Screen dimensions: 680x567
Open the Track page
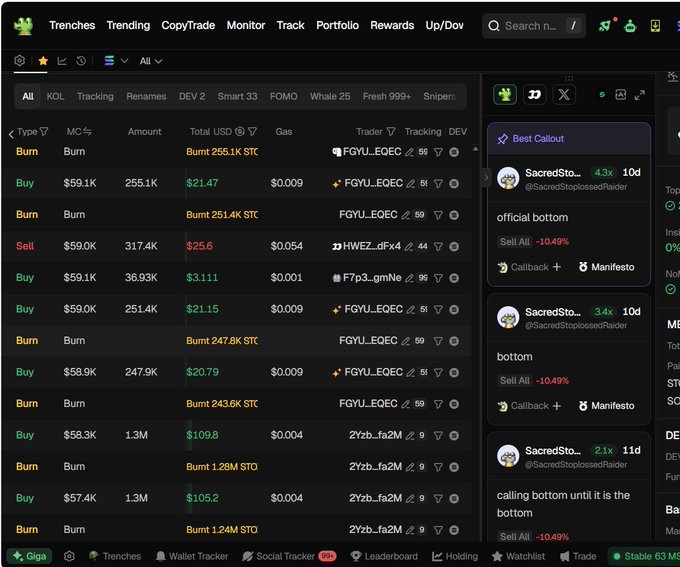pyautogui.click(x=291, y=26)
